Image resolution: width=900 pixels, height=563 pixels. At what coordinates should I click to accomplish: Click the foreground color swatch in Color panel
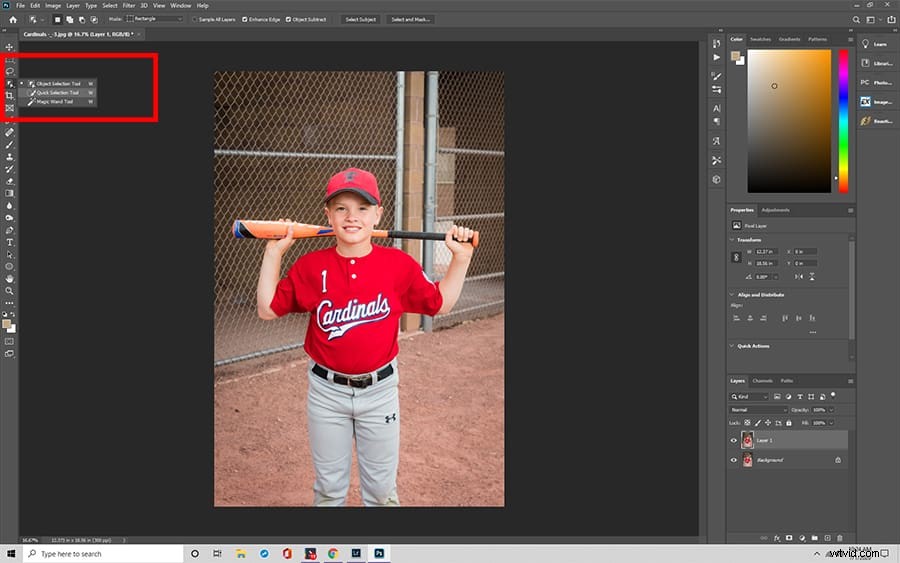735,55
